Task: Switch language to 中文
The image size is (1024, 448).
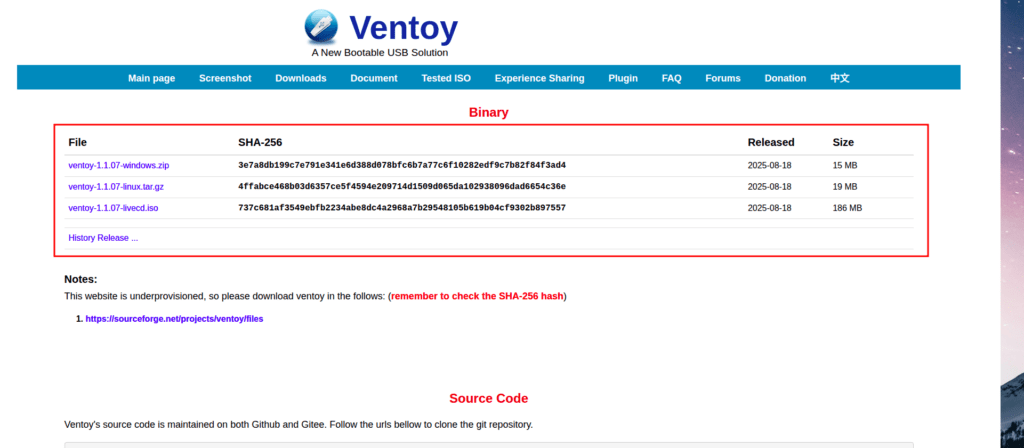Action: click(839, 78)
